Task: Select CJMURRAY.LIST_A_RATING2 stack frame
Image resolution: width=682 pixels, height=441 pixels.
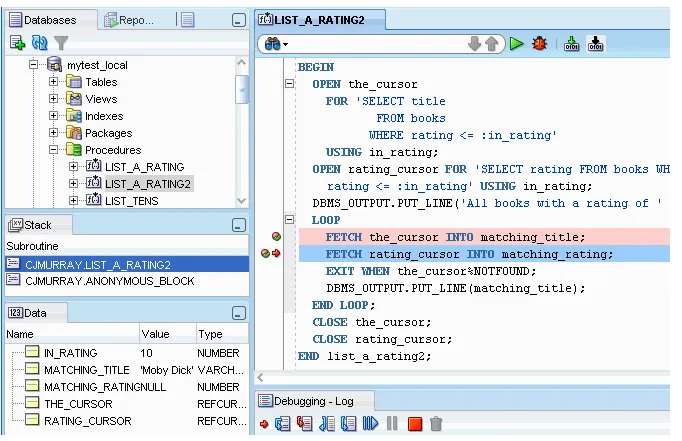Action: click(x=127, y=264)
